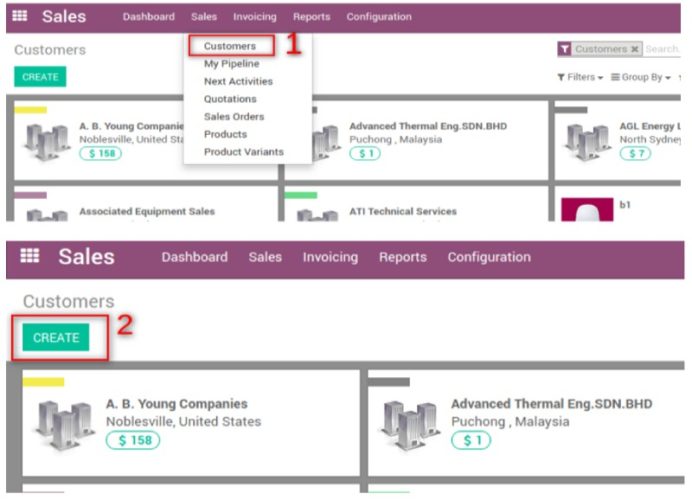Choose Quotations in the Sales dropdown menu
This screenshot has width=692, height=500.
(x=230, y=99)
